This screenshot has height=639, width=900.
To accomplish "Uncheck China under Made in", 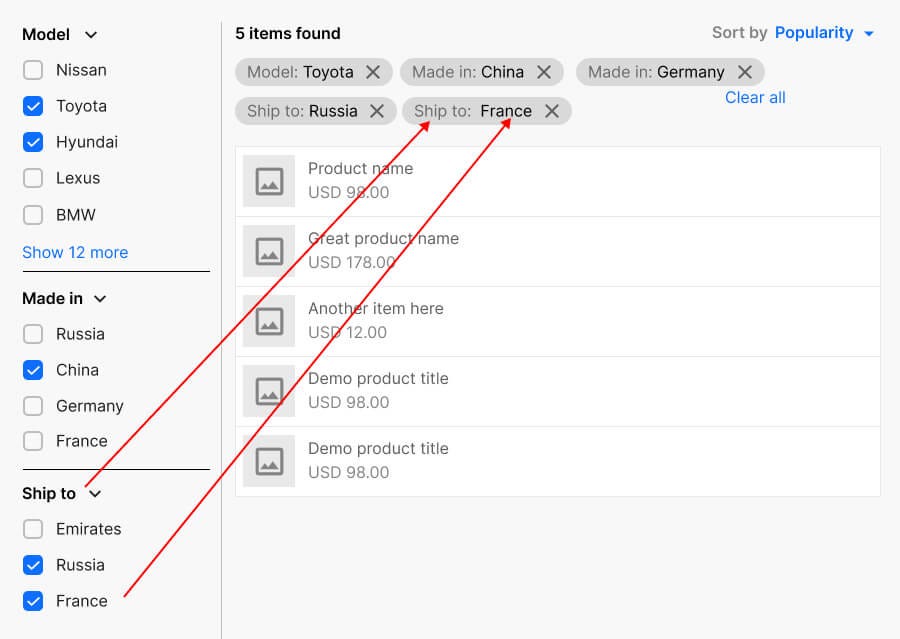I will 33,370.
